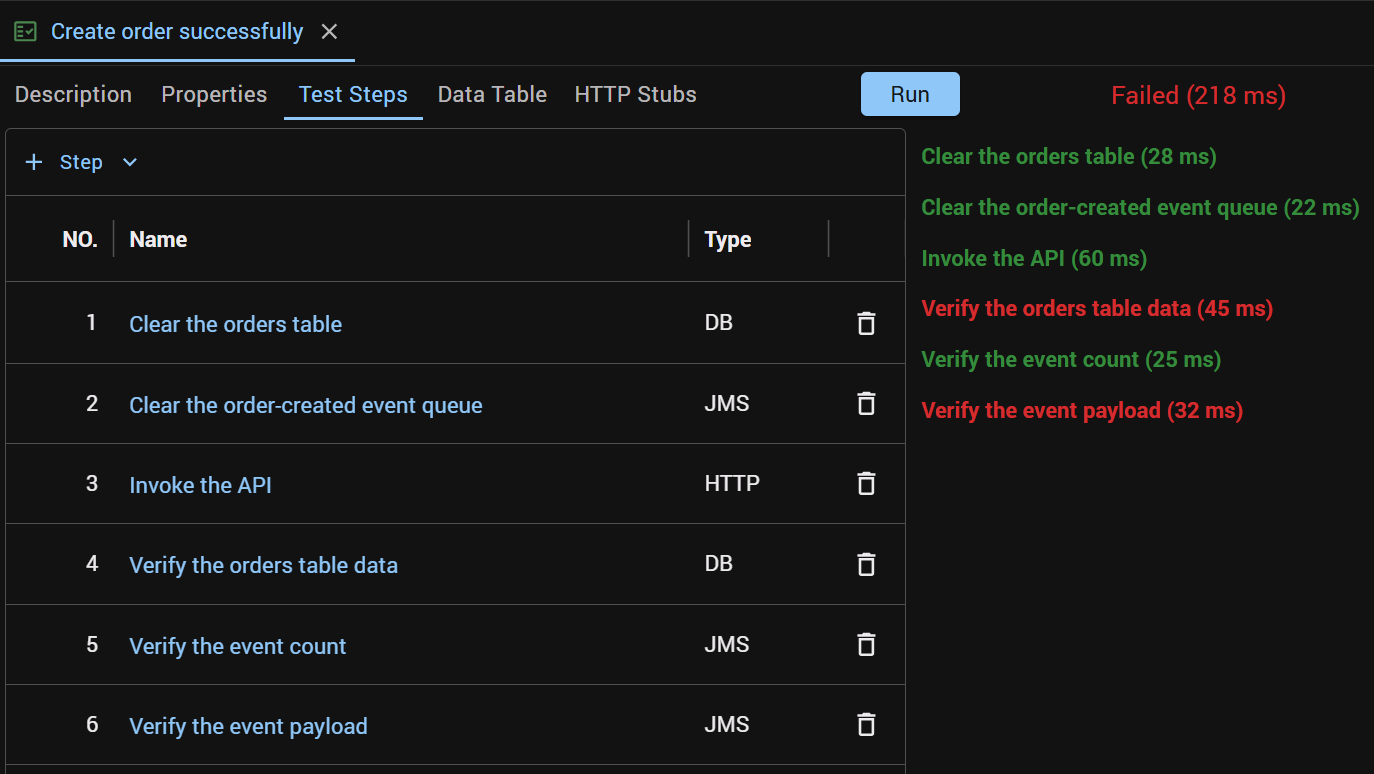Click the Failed (218 ms) status text

[1198, 96]
